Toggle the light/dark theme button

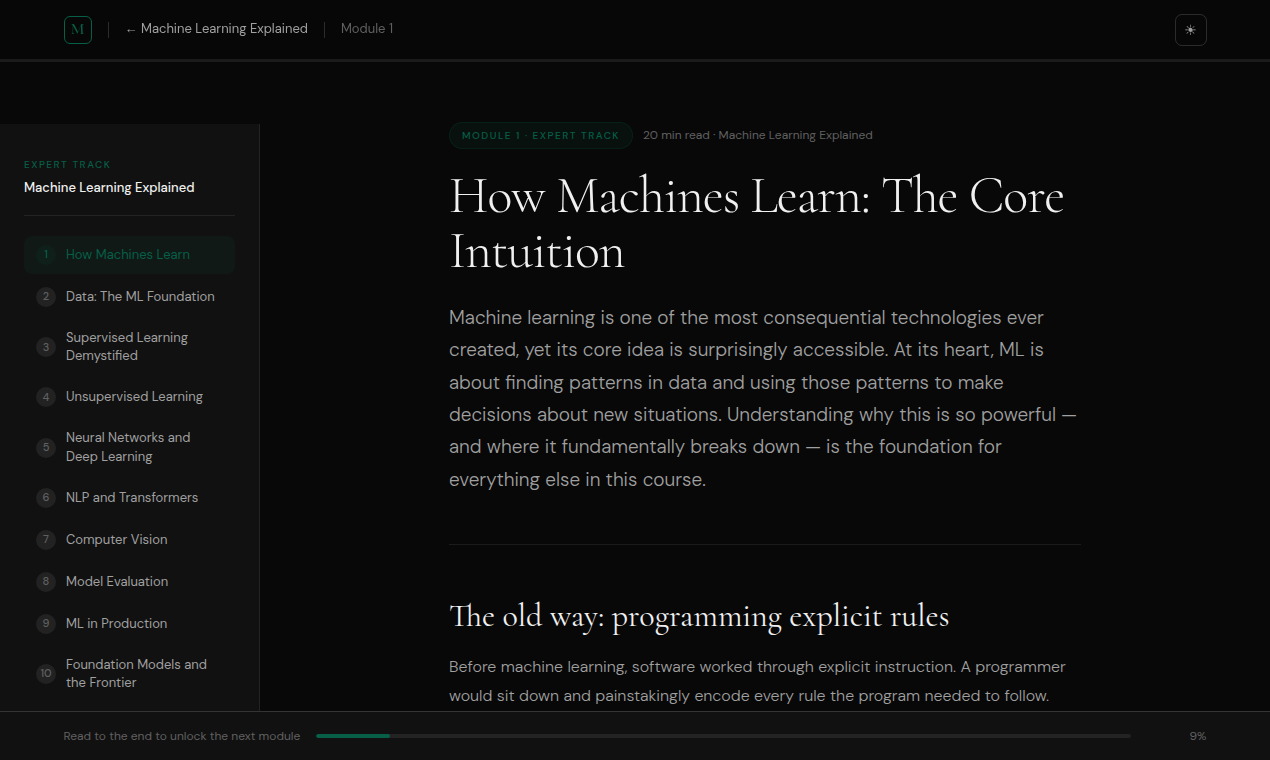pyautogui.click(x=1190, y=30)
